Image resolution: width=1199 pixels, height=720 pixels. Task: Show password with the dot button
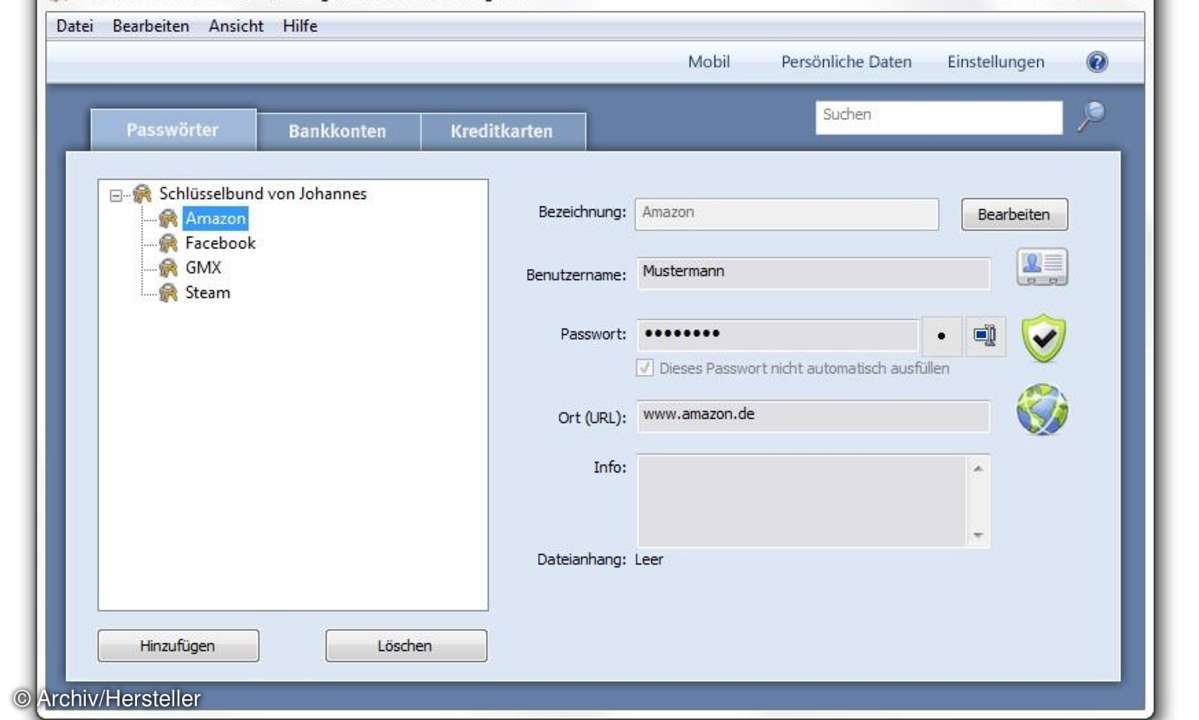coord(941,336)
